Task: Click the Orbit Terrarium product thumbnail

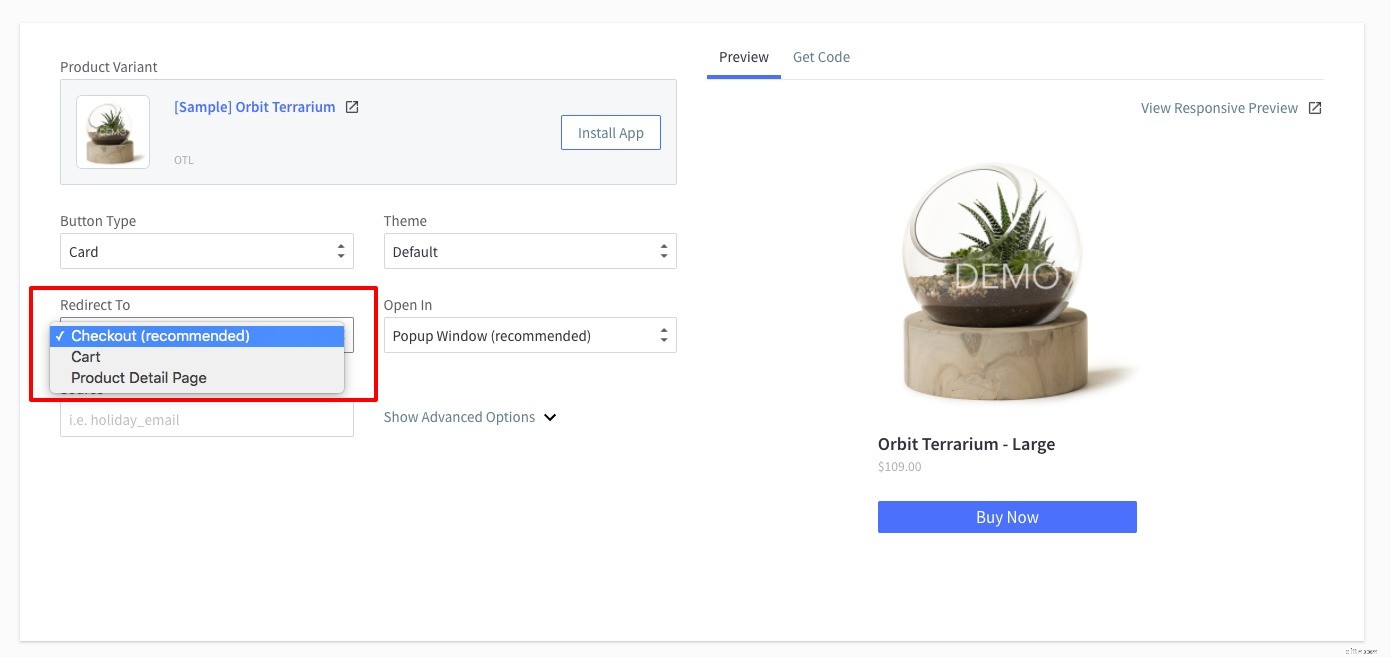Action: click(x=112, y=131)
